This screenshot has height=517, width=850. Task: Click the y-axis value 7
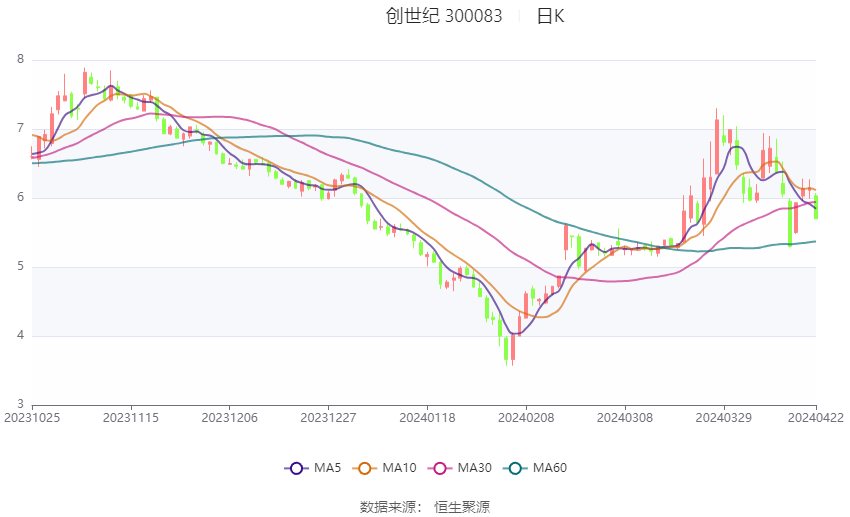point(21,128)
